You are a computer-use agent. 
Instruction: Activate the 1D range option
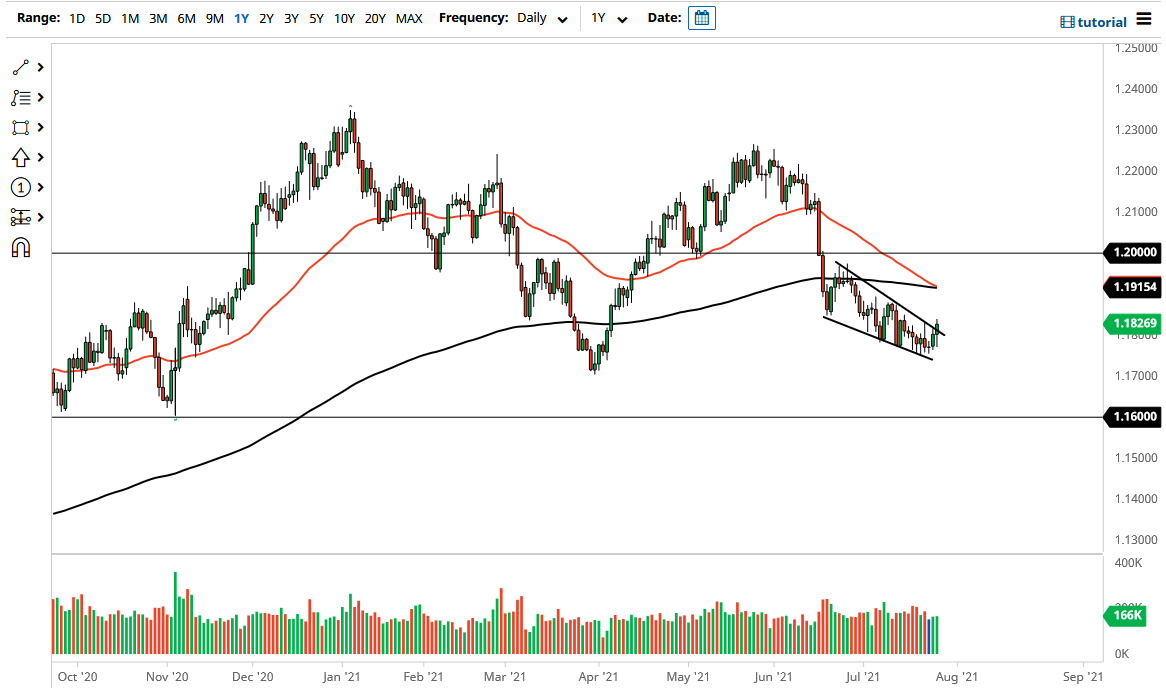77,18
